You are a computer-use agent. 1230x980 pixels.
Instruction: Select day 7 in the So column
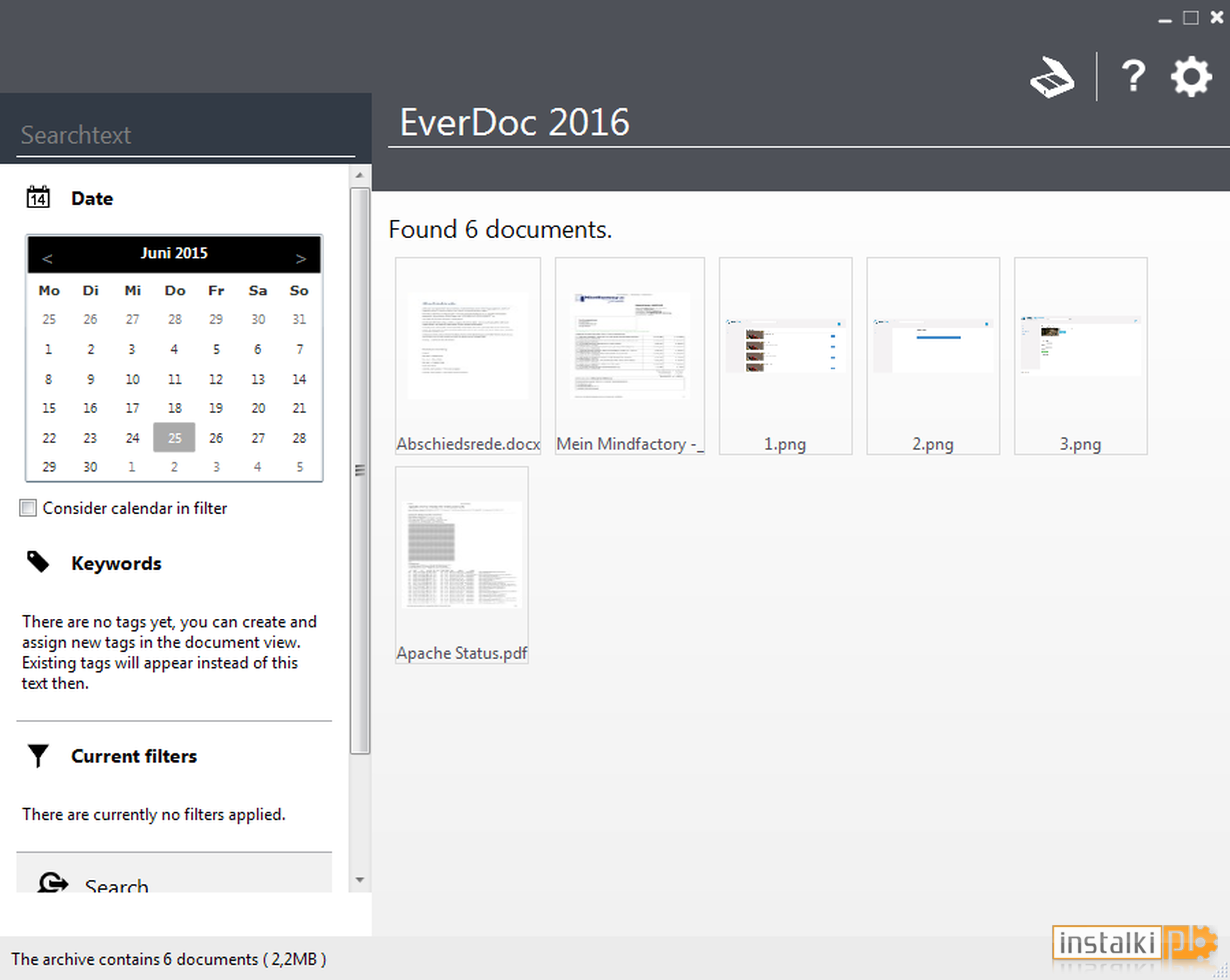pos(299,350)
